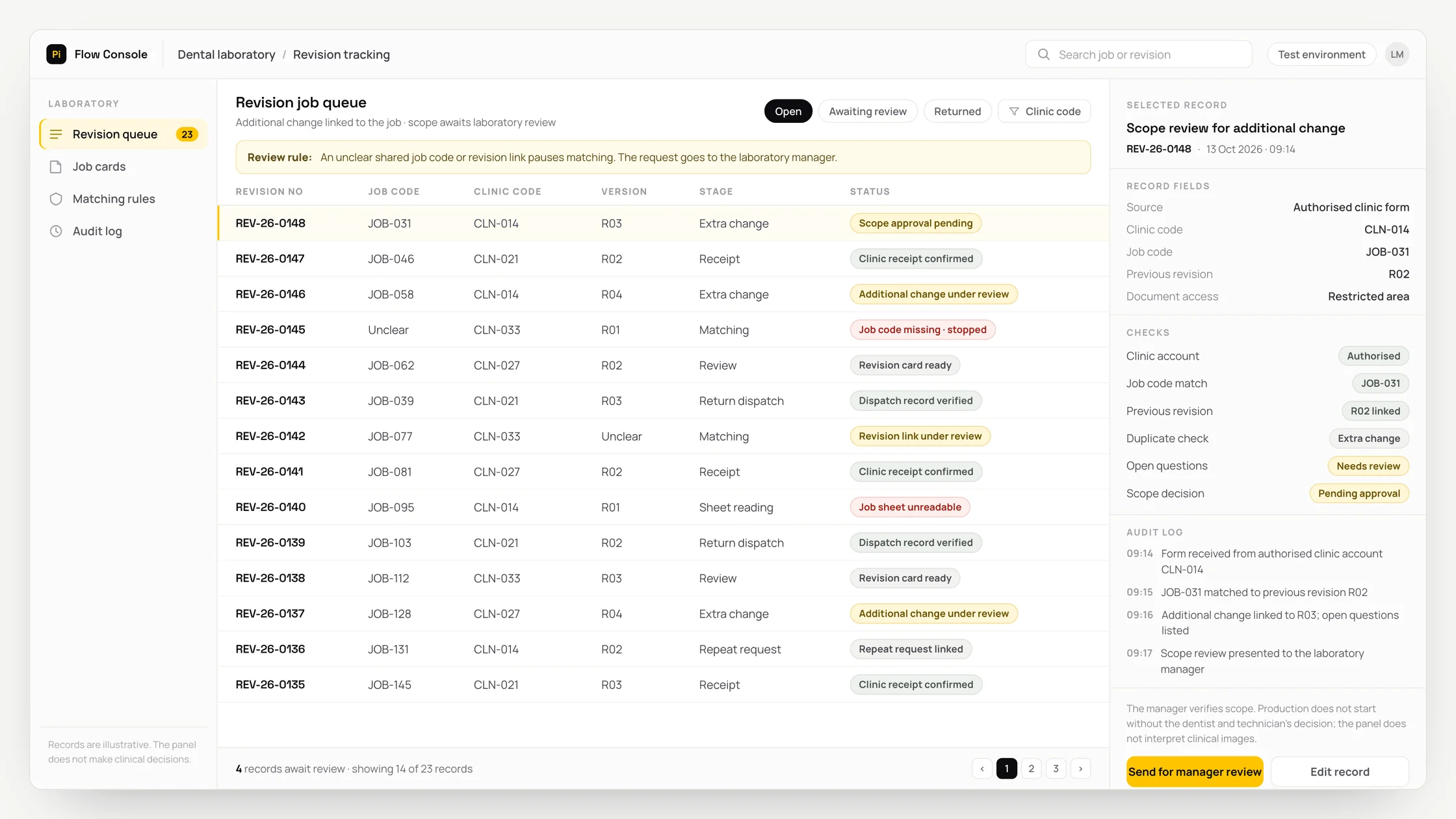
Task: Click the Pending approval check badge
Action: click(x=1359, y=493)
